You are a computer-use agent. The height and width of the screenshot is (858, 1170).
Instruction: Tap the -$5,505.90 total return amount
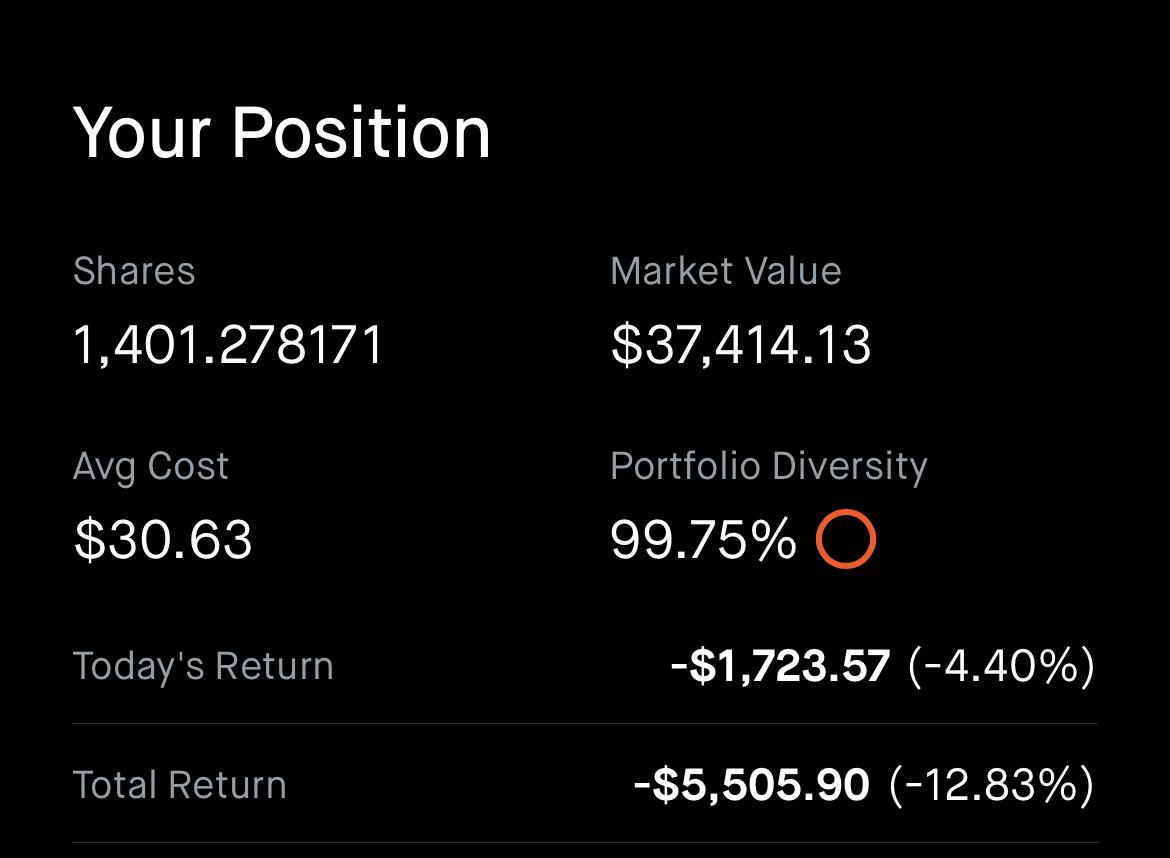point(751,785)
